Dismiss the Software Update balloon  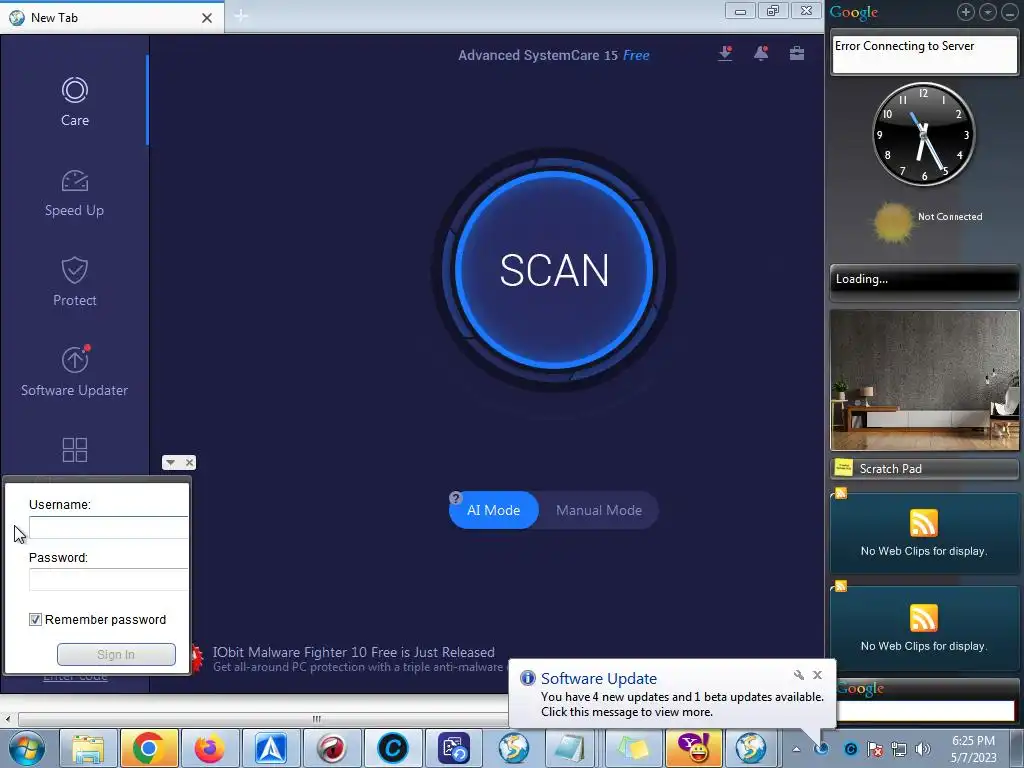coord(818,675)
